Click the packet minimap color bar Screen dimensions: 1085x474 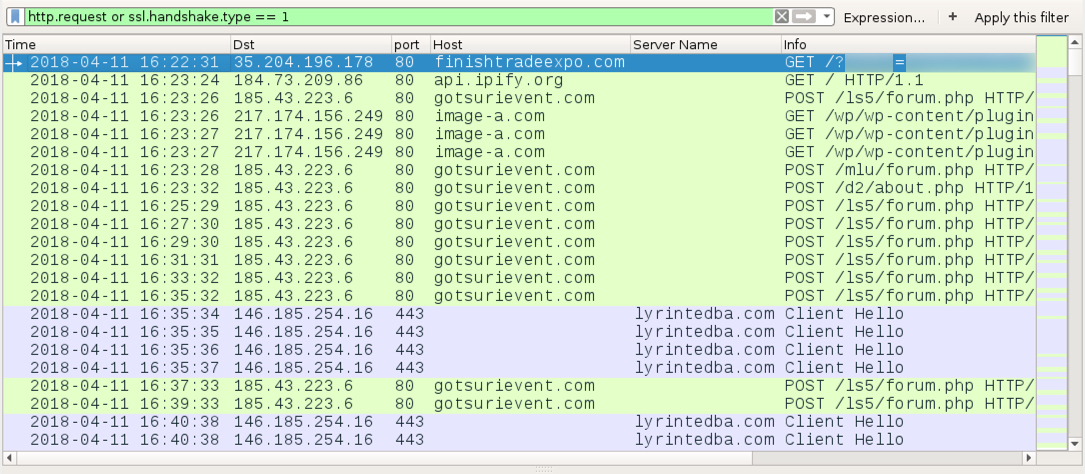[x=1052, y=242]
